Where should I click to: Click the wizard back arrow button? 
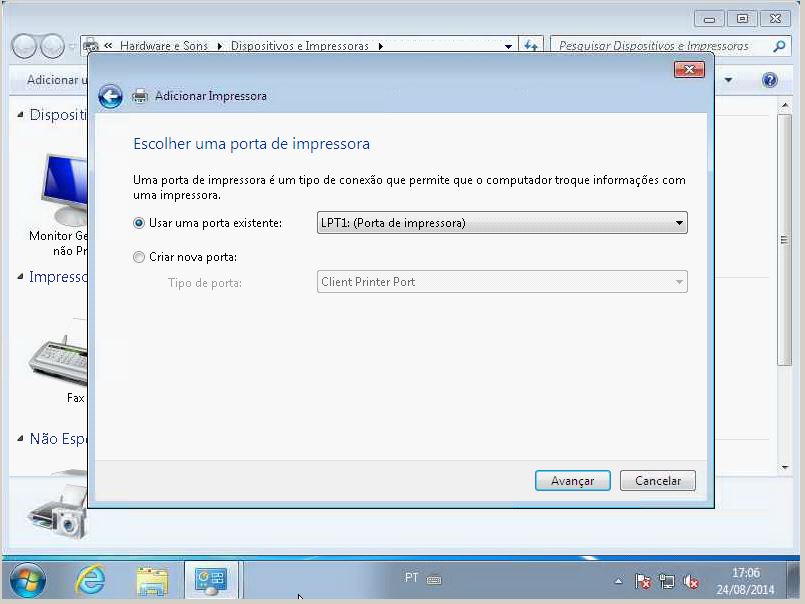(x=110, y=96)
